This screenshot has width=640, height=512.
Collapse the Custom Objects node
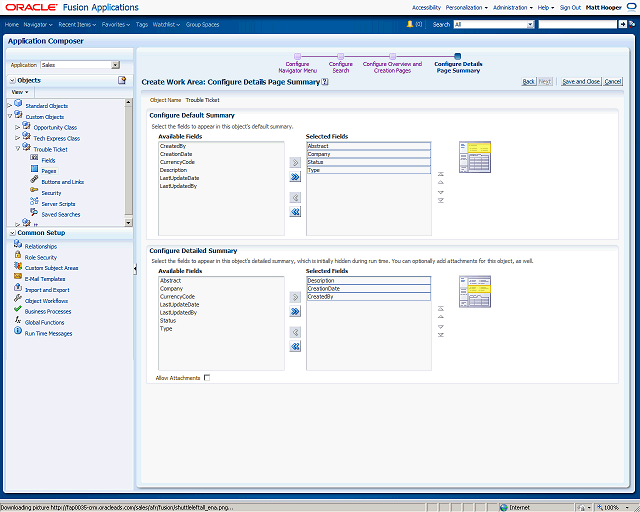(10, 116)
